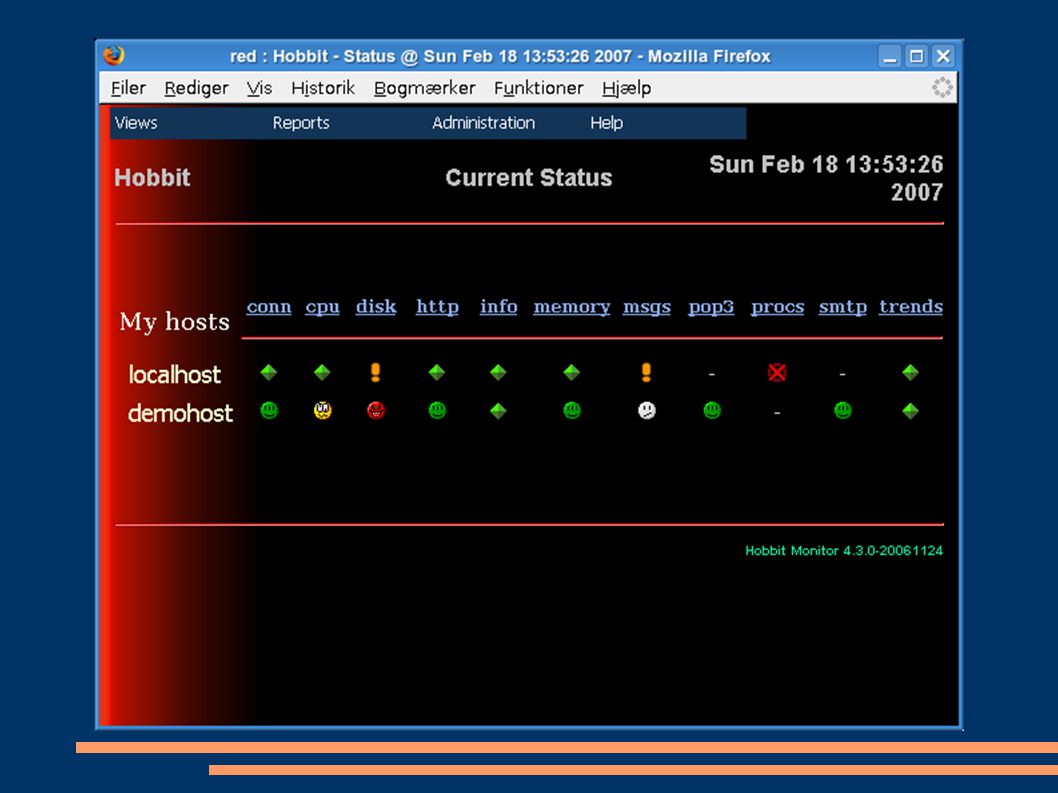Open demohost info green diamond icon
This screenshot has height=793, width=1058.
point(499,411)
